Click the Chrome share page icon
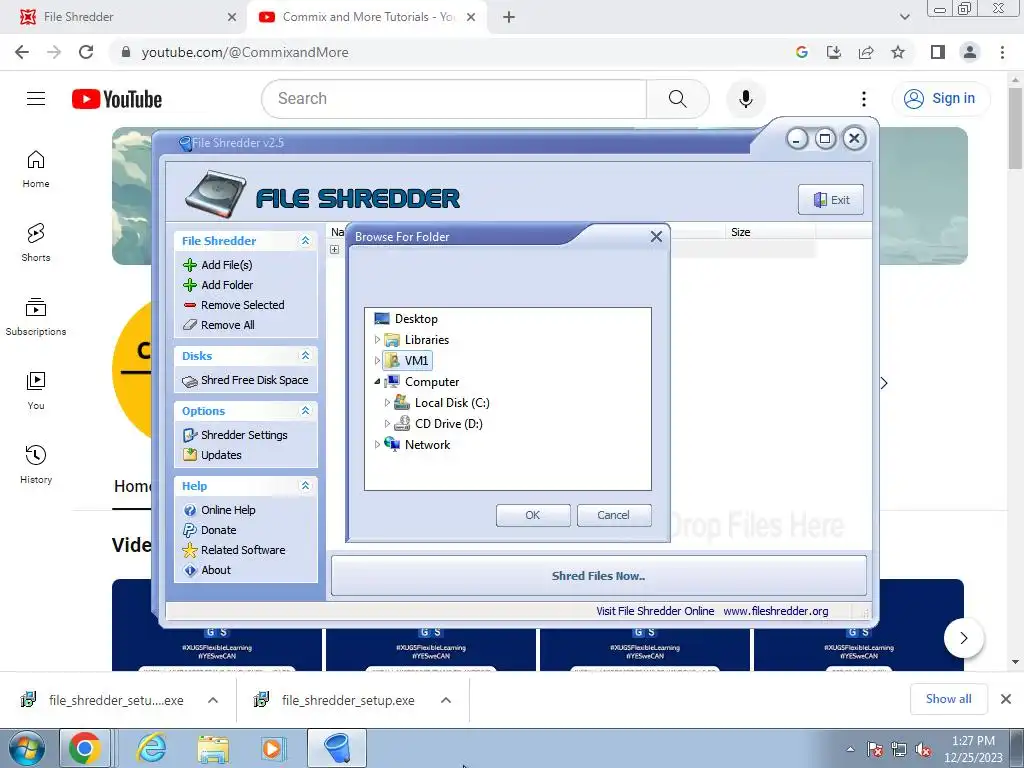 [866, 52]
